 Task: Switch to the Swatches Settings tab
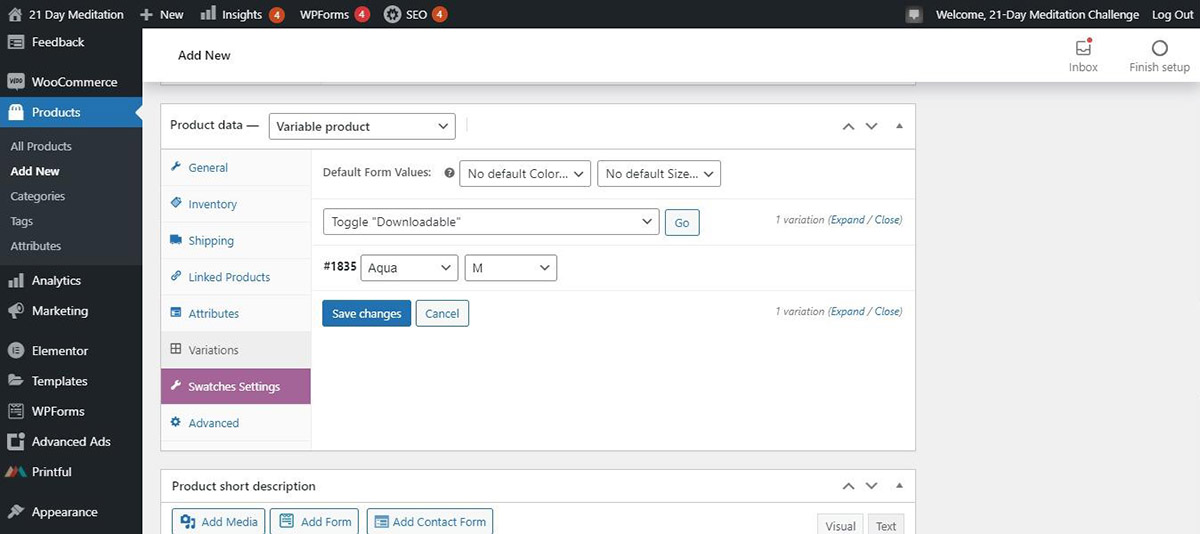click(x=236, y=387)
